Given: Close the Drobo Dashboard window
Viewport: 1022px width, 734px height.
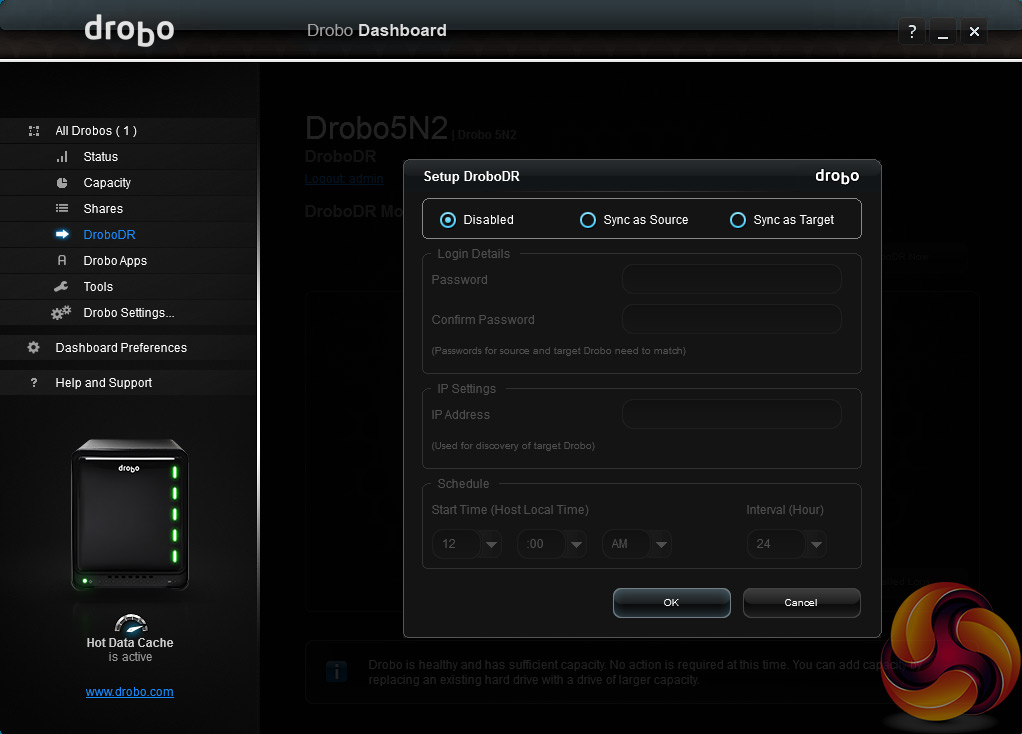Looking at the screenshot, I should [974, 31].
